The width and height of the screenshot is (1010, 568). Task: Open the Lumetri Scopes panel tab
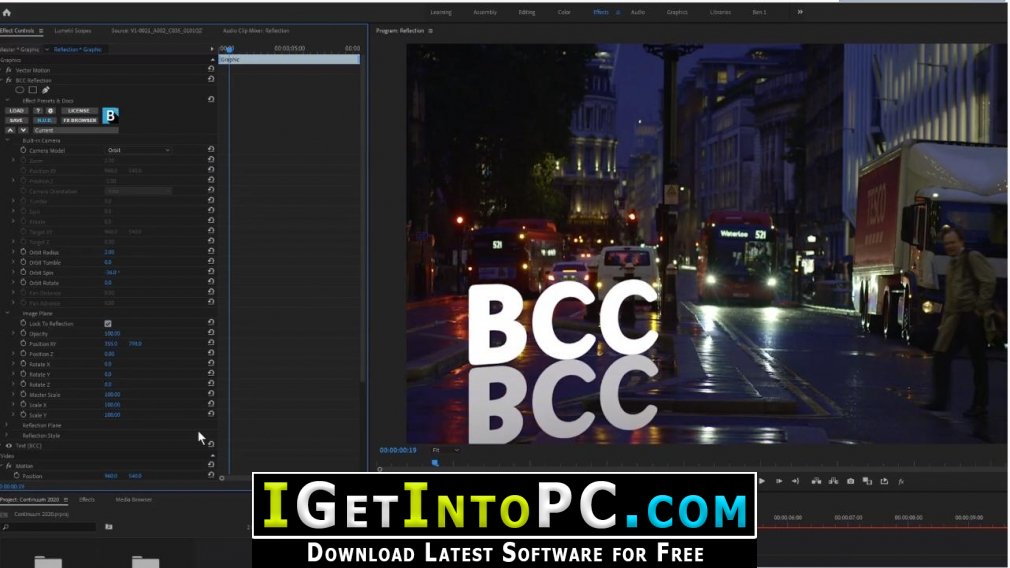(73, 31)
